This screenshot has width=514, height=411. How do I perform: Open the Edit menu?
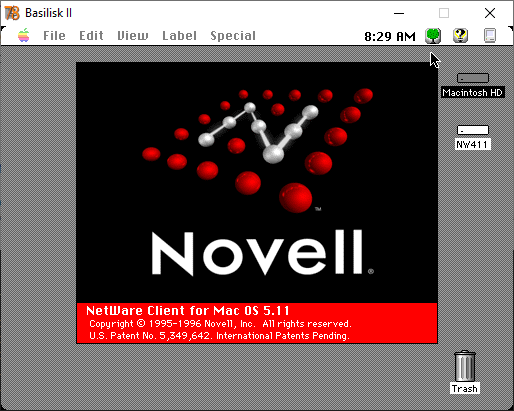coord(91,36)
